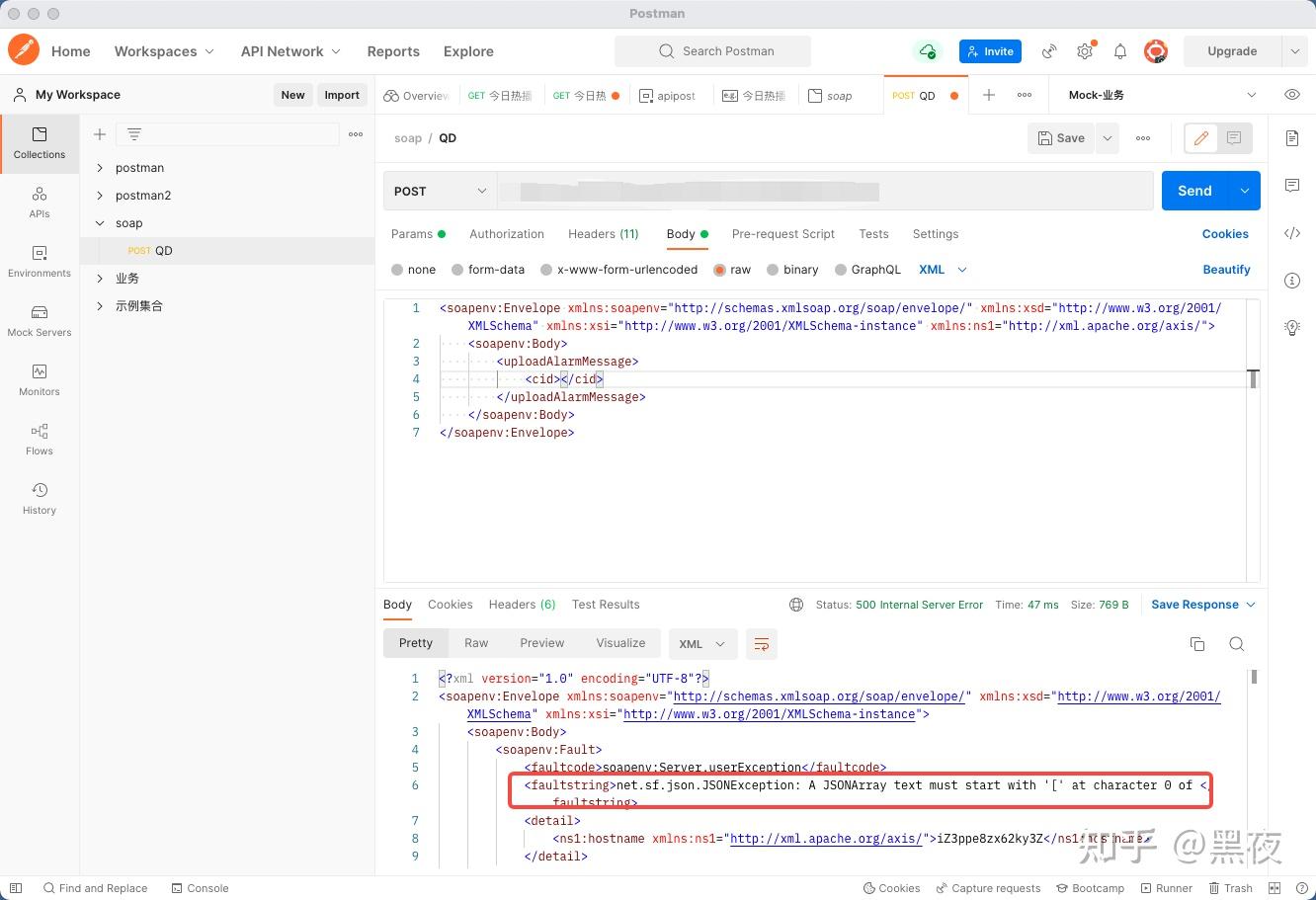Open the Mock Servers sidebar panel

(40, 321)
